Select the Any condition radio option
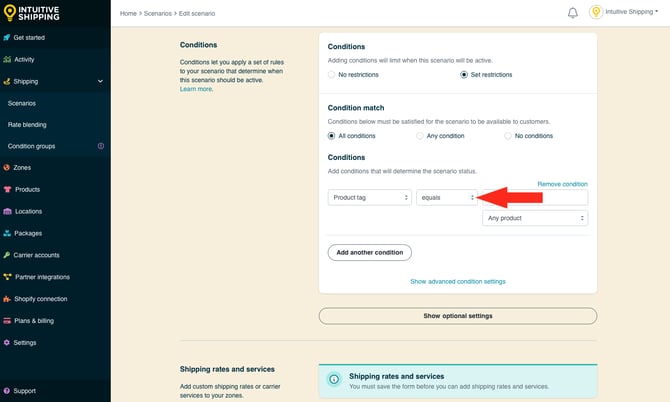The image size is (670, 402). [x=421, y=136]
